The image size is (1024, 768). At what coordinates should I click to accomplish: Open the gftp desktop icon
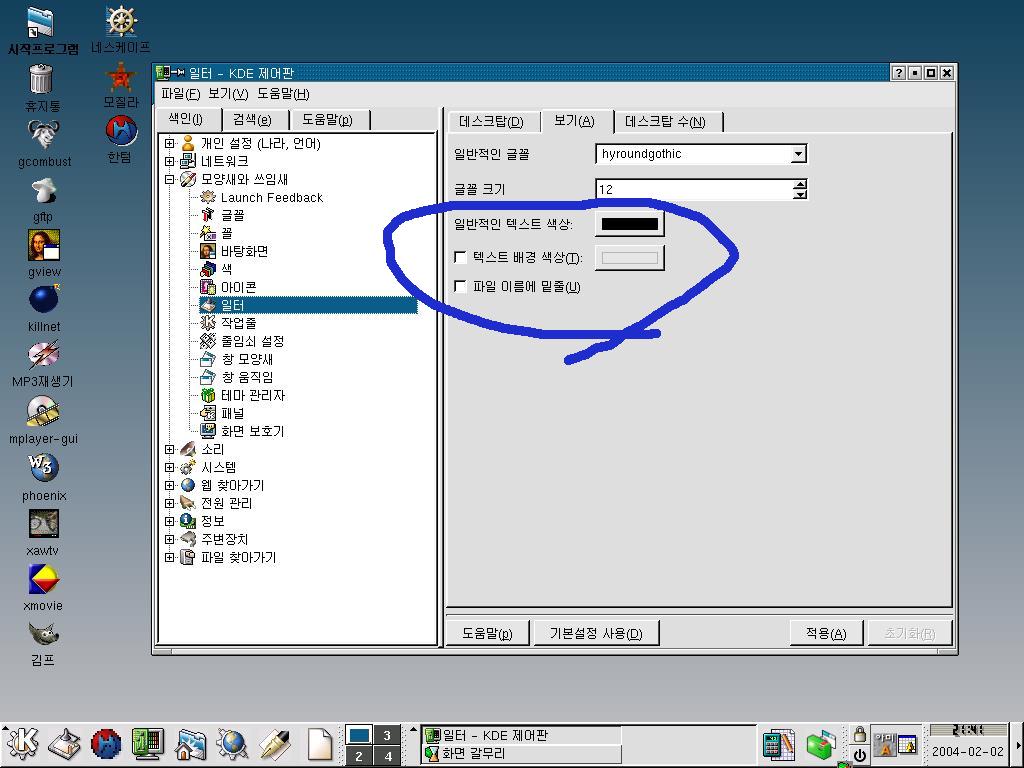coord(43,191)
